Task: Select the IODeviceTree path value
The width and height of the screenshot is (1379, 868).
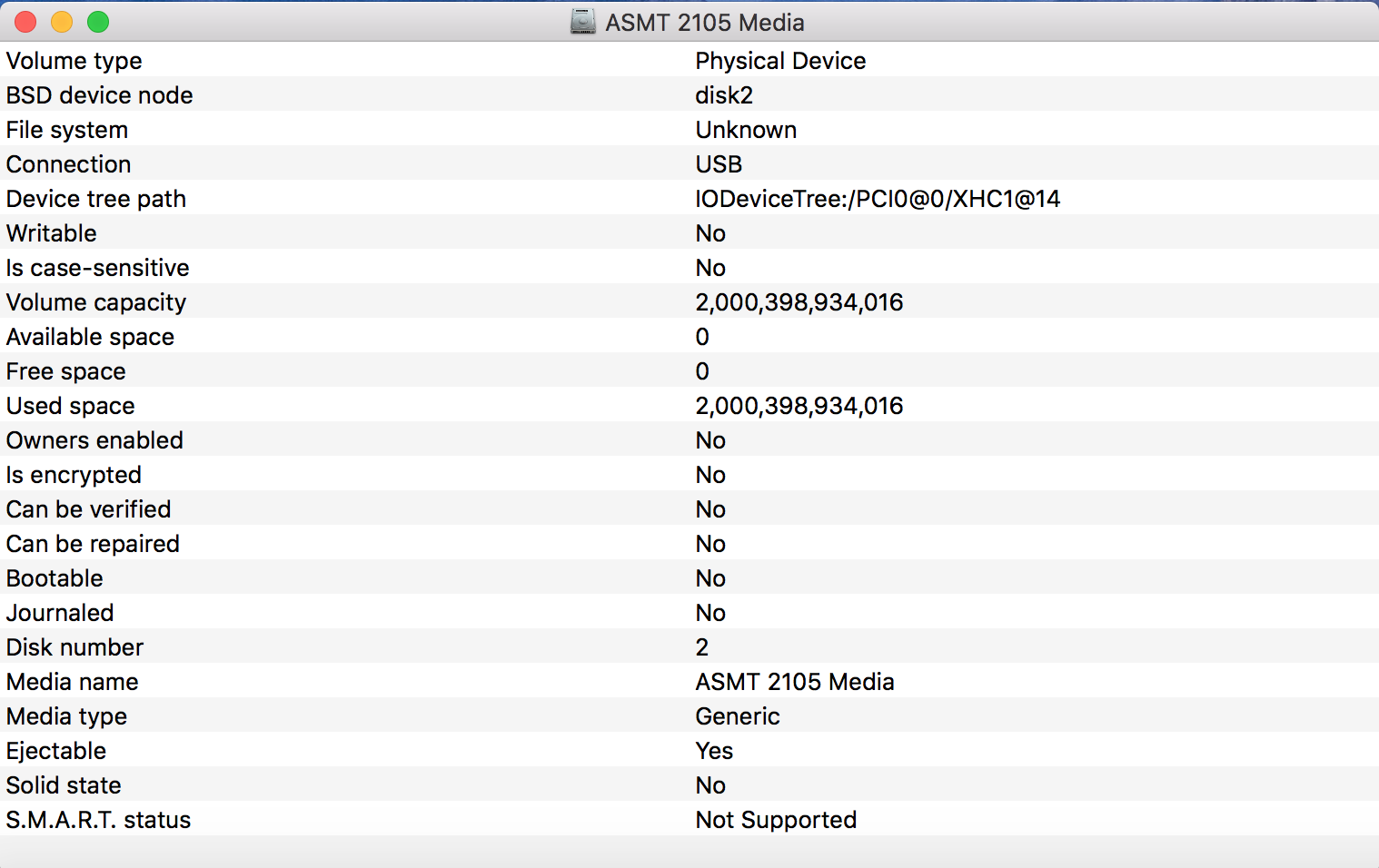Action: point(878,199)
